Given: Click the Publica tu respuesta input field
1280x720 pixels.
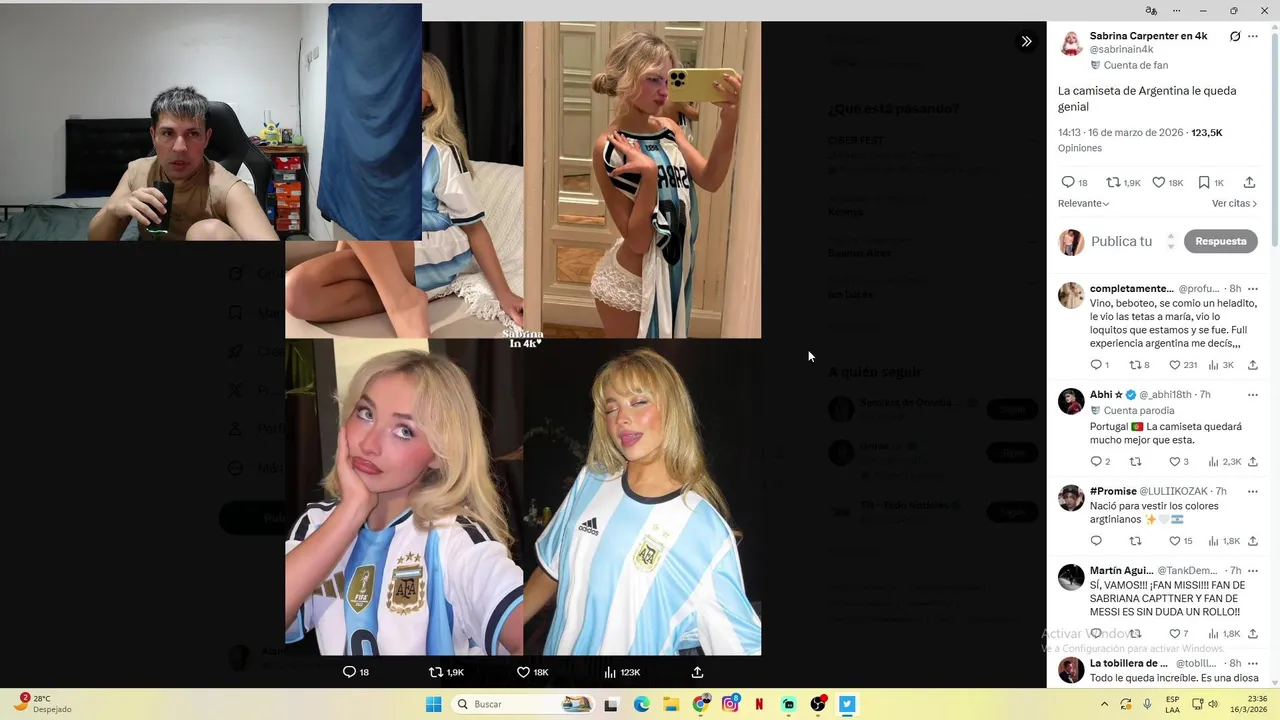Looking at the screenshot, I should click(1121, 241).
